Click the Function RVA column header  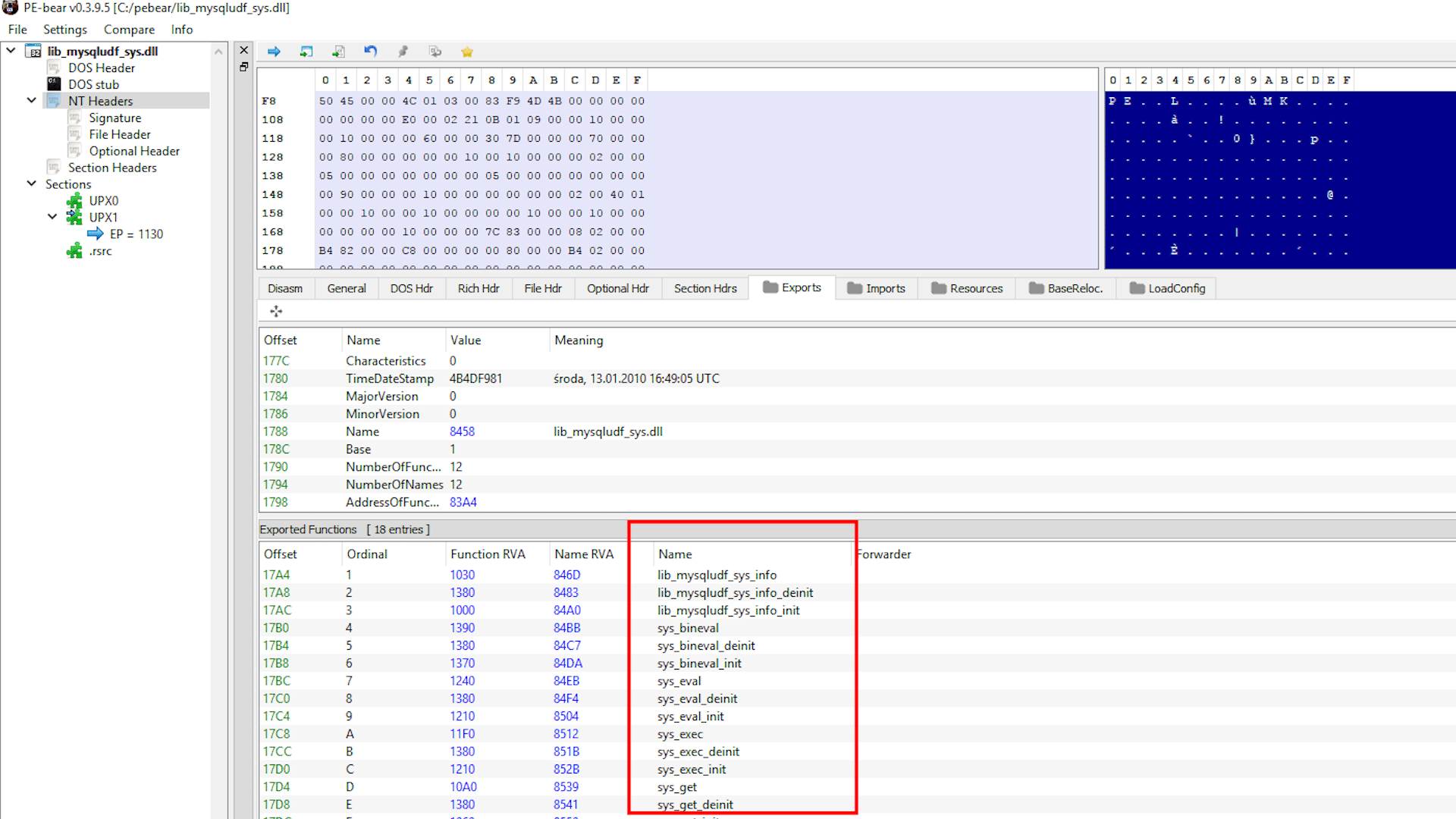497,554
